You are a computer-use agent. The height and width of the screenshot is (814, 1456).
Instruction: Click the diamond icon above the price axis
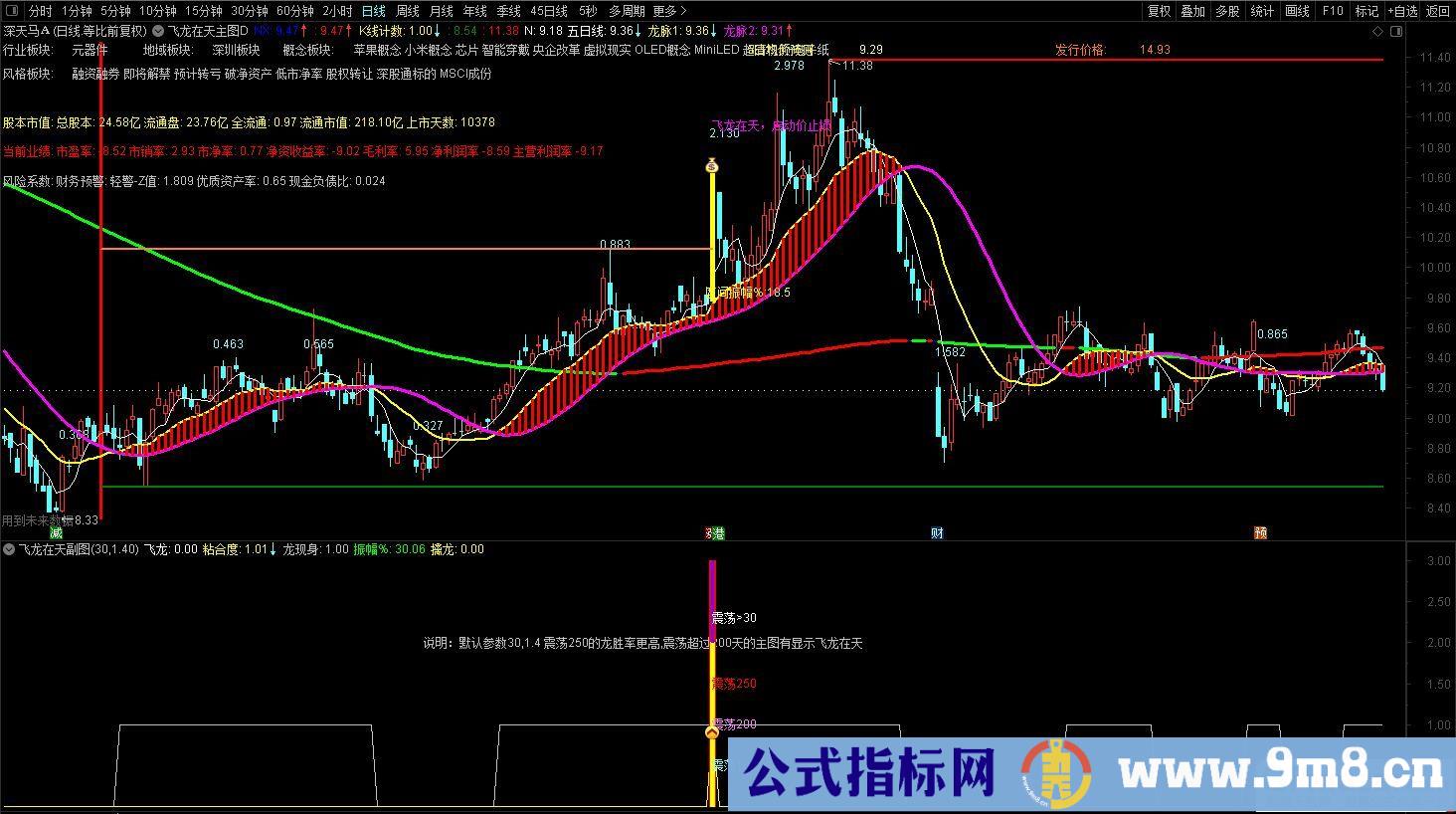pos(1376,31)
